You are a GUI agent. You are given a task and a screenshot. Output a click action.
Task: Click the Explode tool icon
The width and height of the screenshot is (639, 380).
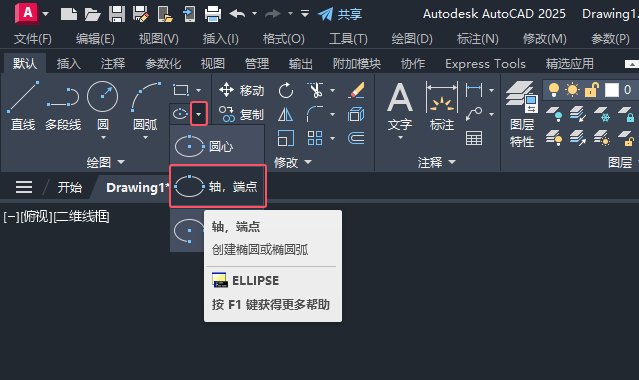(356, 114)
